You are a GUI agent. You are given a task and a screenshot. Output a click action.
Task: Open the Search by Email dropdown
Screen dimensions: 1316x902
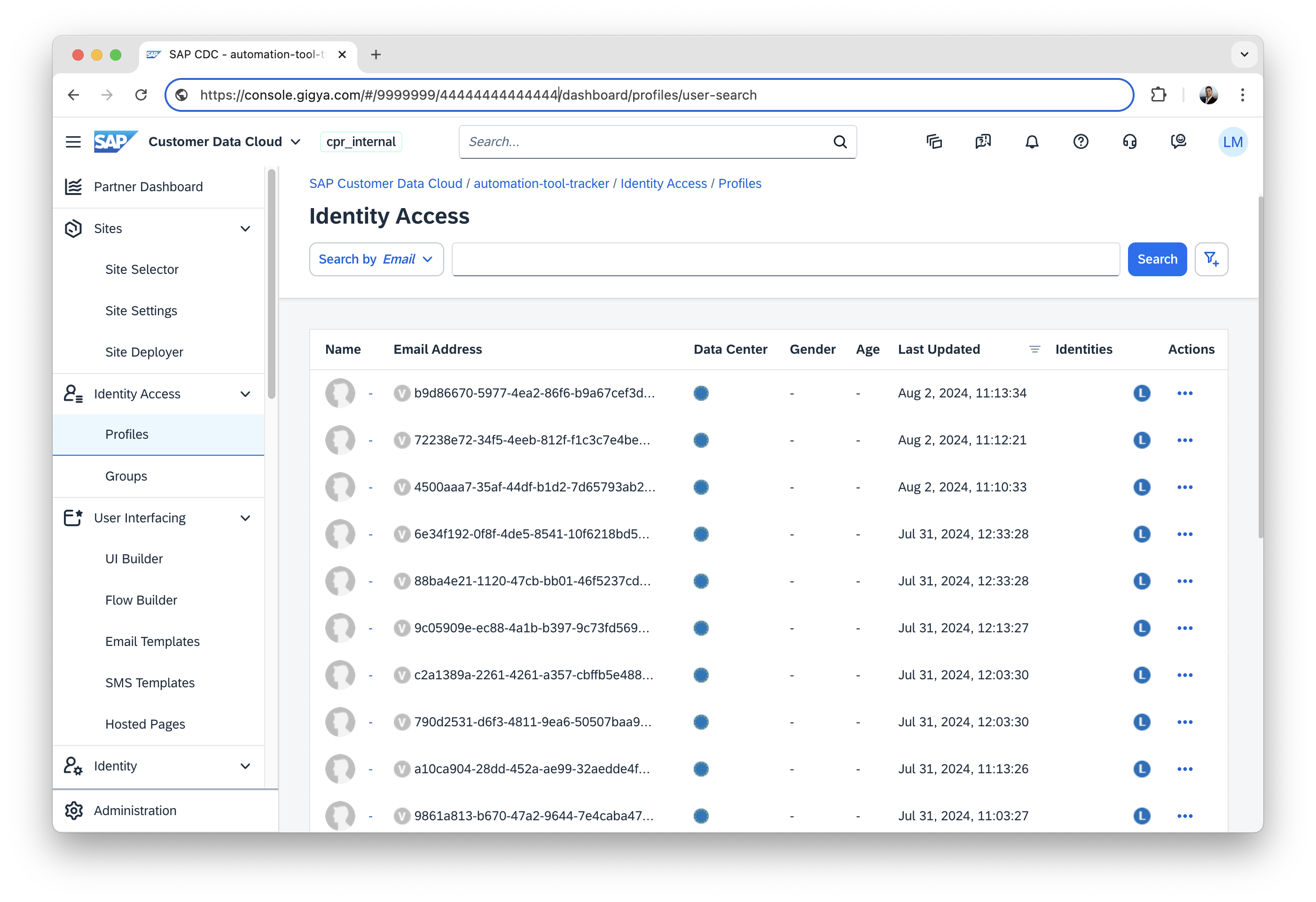click(376, 259)
